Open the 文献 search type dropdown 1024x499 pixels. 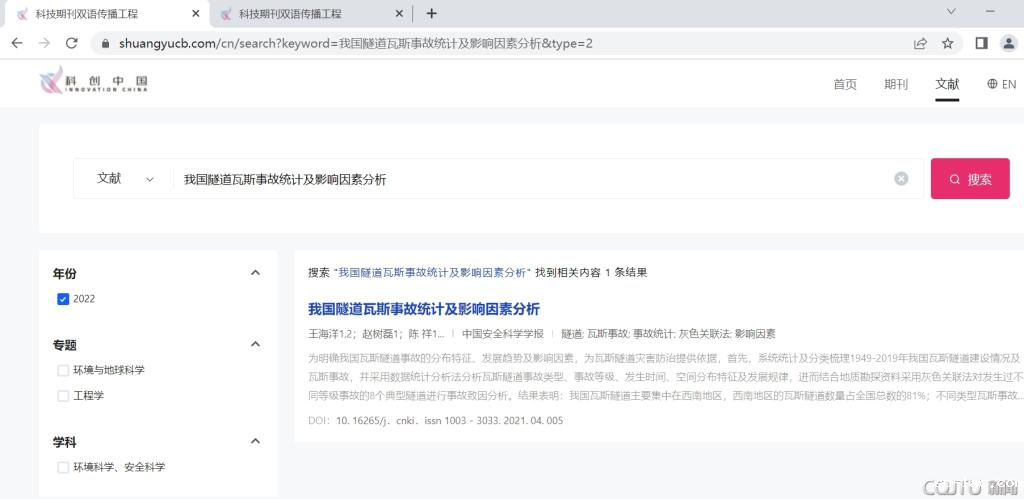(x=124, y=179)
